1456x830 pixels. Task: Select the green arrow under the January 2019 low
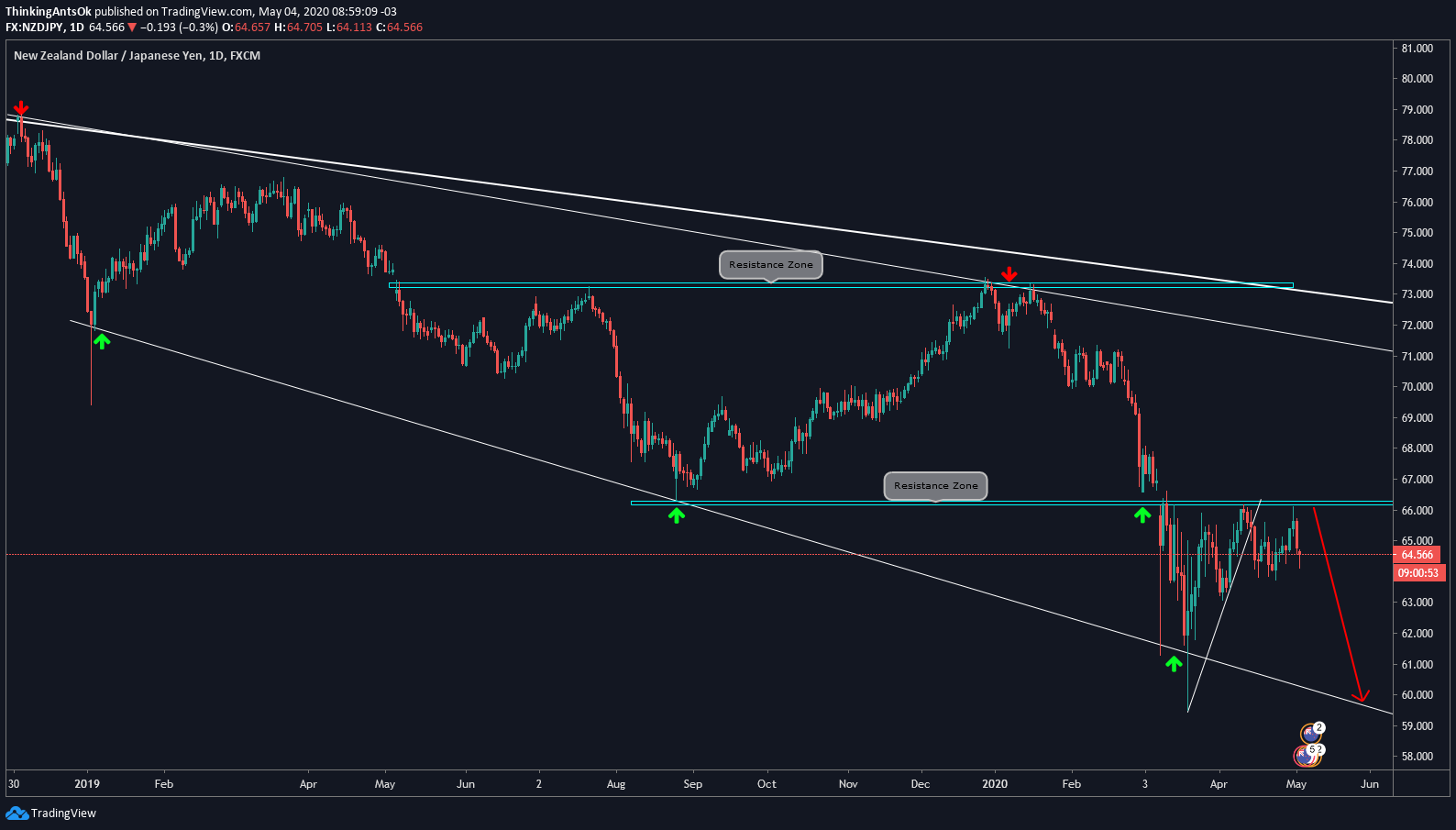(102, 341)
